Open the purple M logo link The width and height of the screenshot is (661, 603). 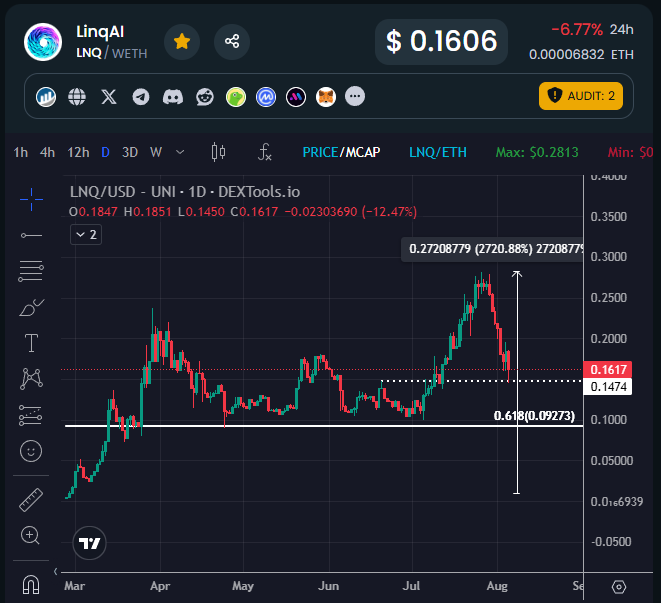coord(296,97)
